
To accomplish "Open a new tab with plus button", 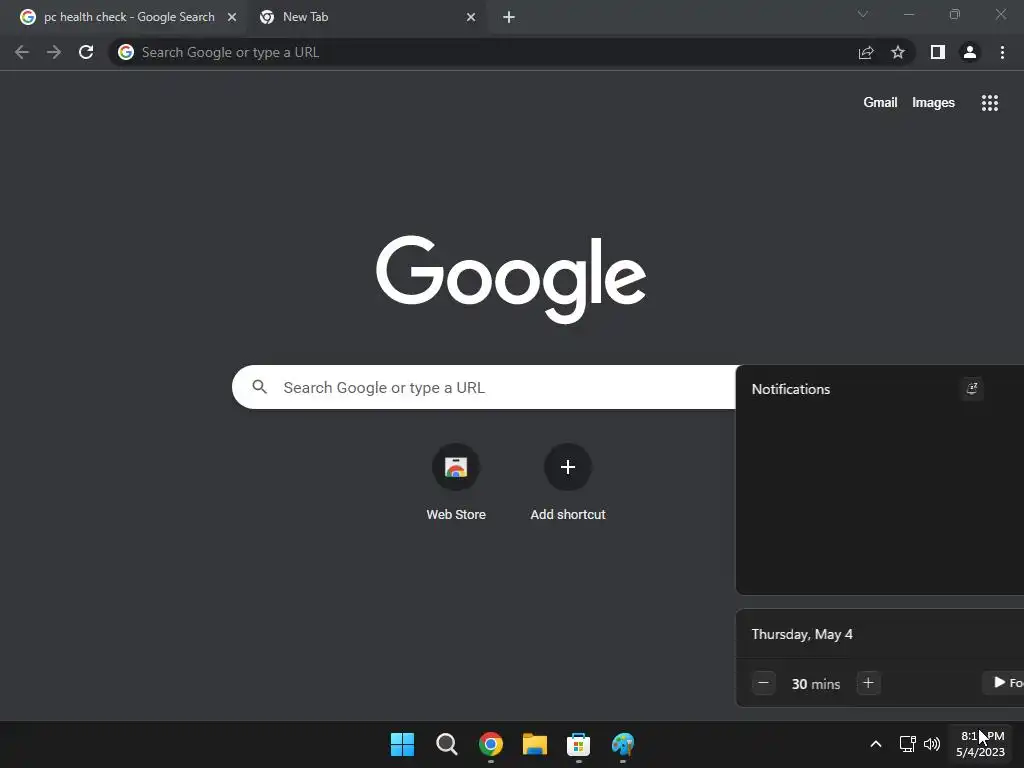I will (x=509, y=18).
